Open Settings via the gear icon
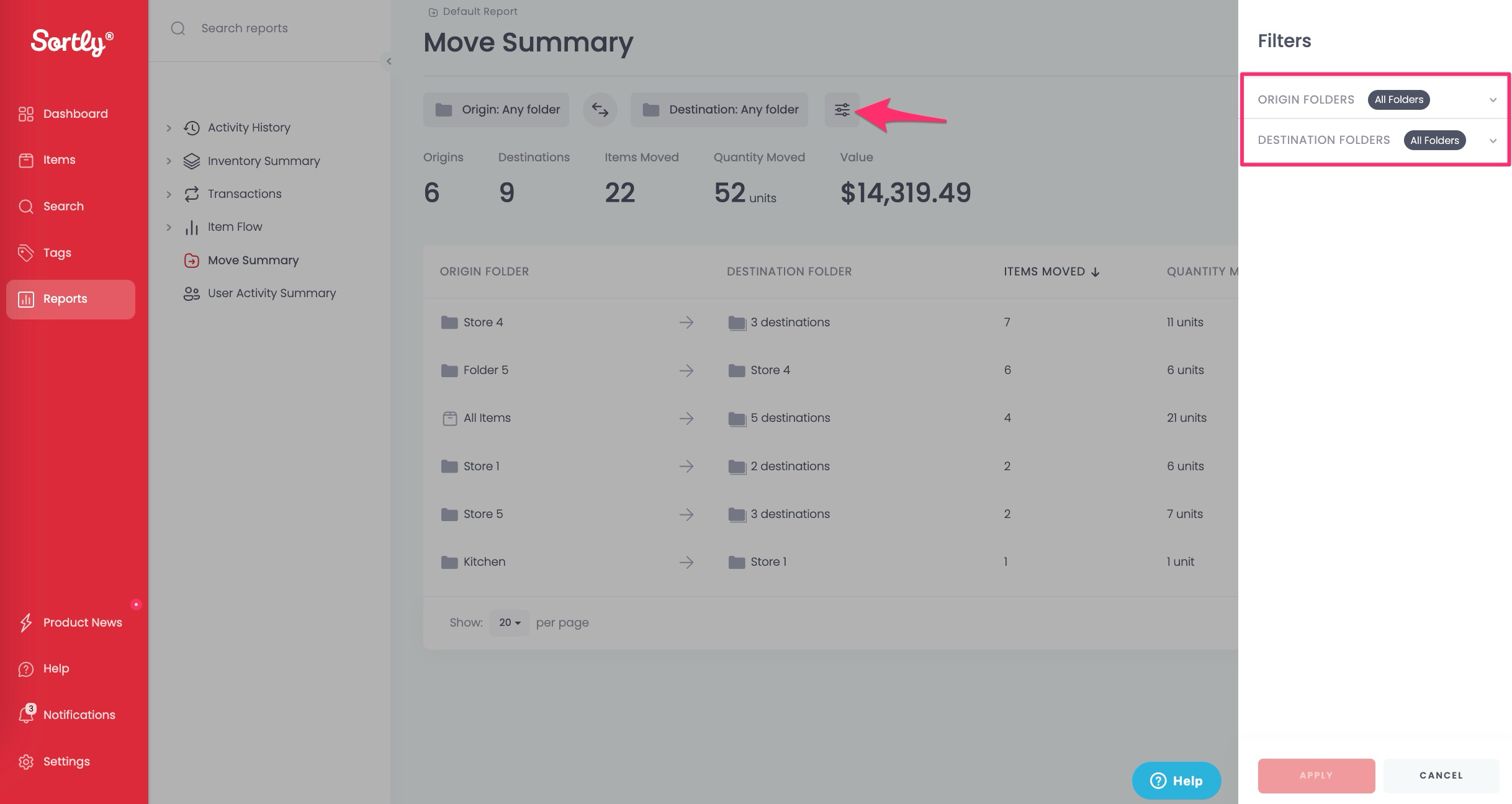 pyautogui.click(x=26, y=761)
